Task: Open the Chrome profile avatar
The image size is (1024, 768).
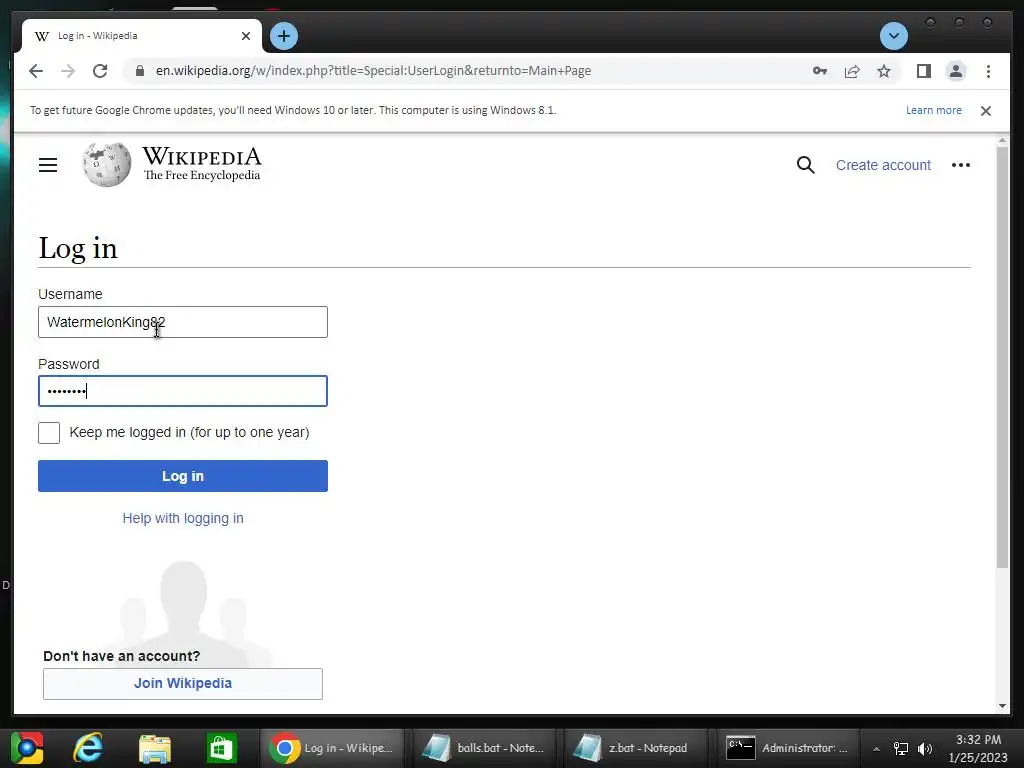Action: coord(955,71)
